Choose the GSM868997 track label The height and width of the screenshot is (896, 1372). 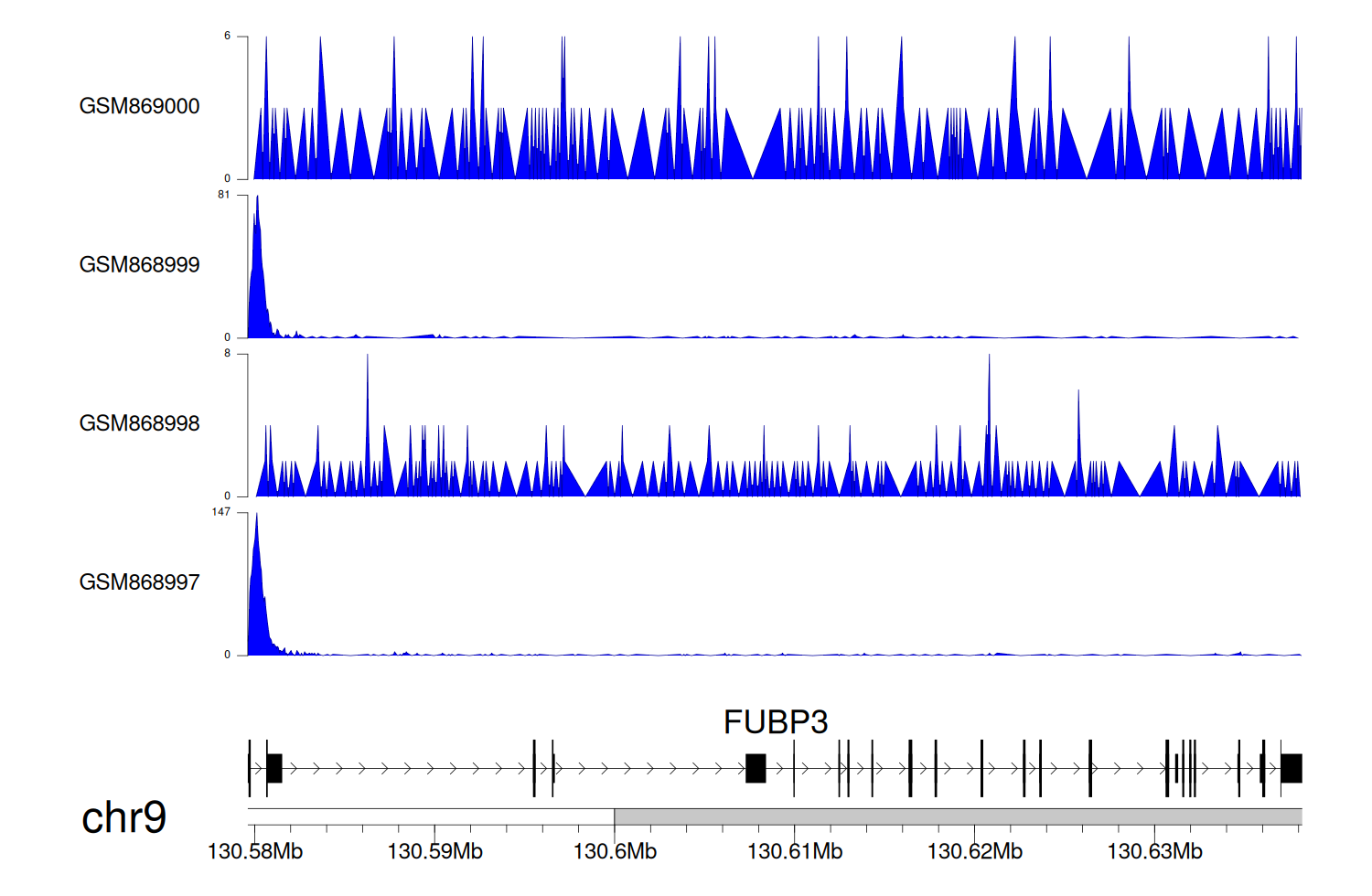coord(139,582)
